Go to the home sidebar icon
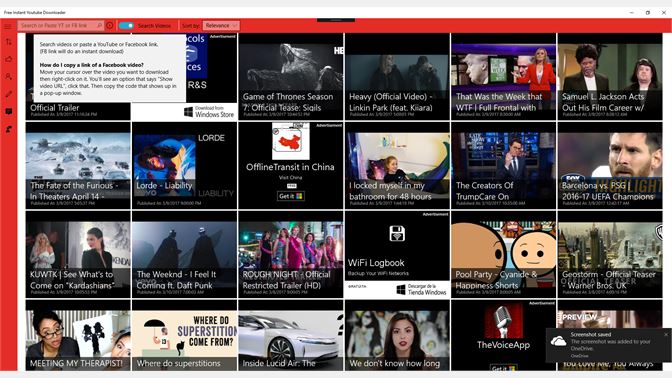 coord(8,59)
